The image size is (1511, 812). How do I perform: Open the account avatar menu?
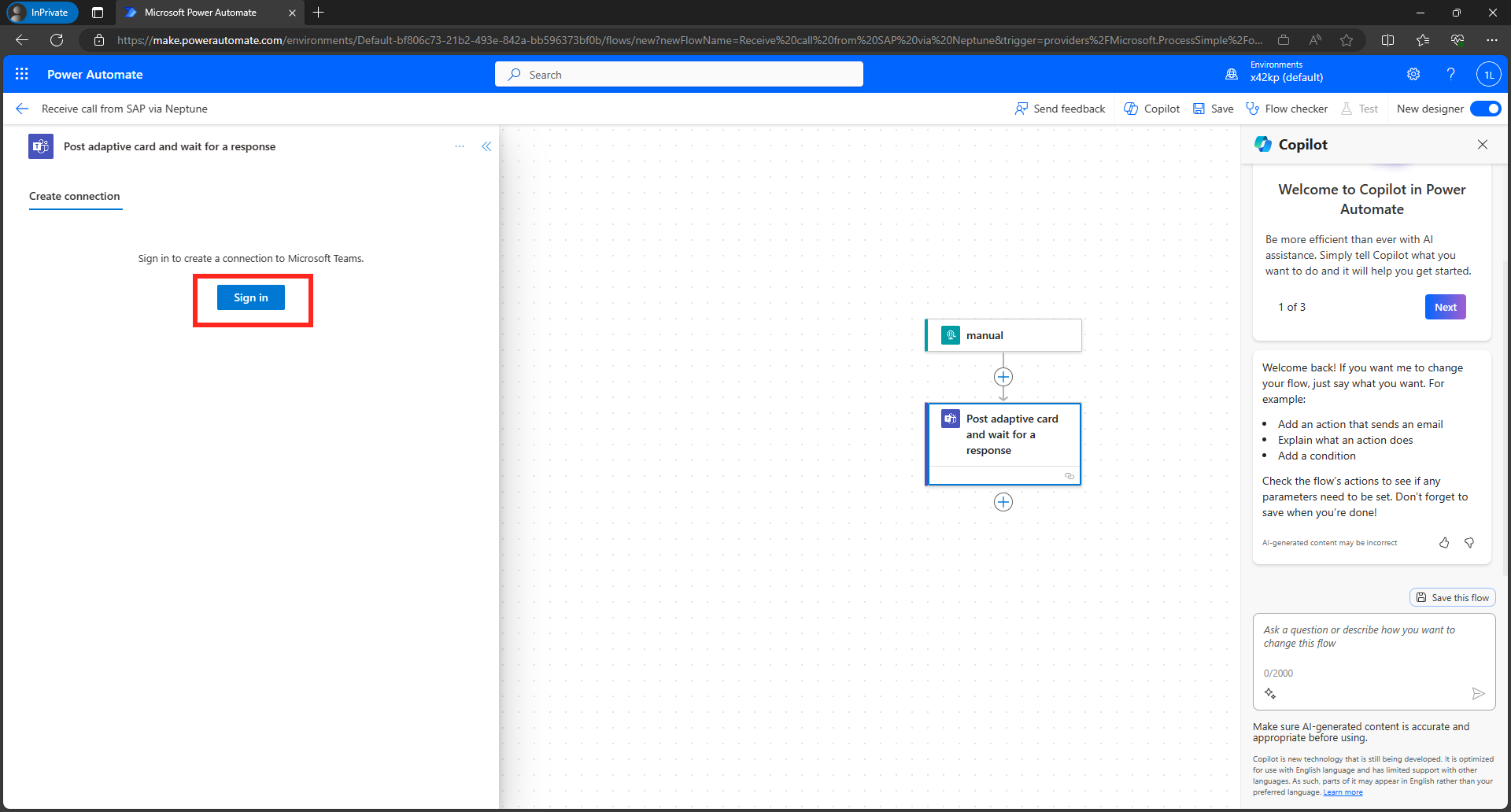click(x=1488, y=74)
